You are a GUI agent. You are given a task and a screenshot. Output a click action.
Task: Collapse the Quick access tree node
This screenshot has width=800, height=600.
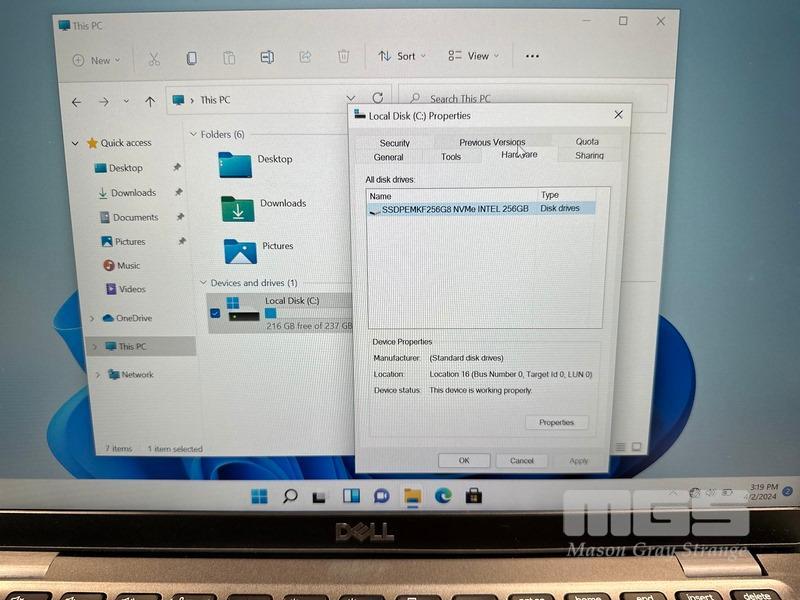coord(75,143)
